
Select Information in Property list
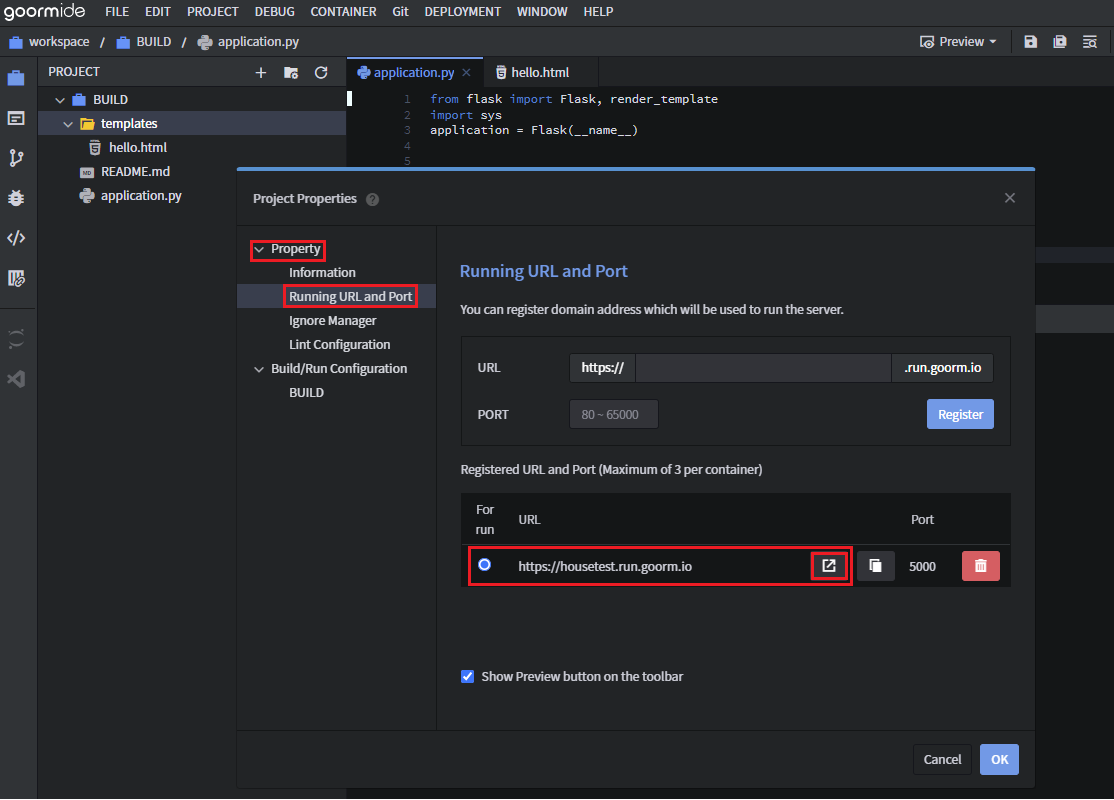[322, 273]
